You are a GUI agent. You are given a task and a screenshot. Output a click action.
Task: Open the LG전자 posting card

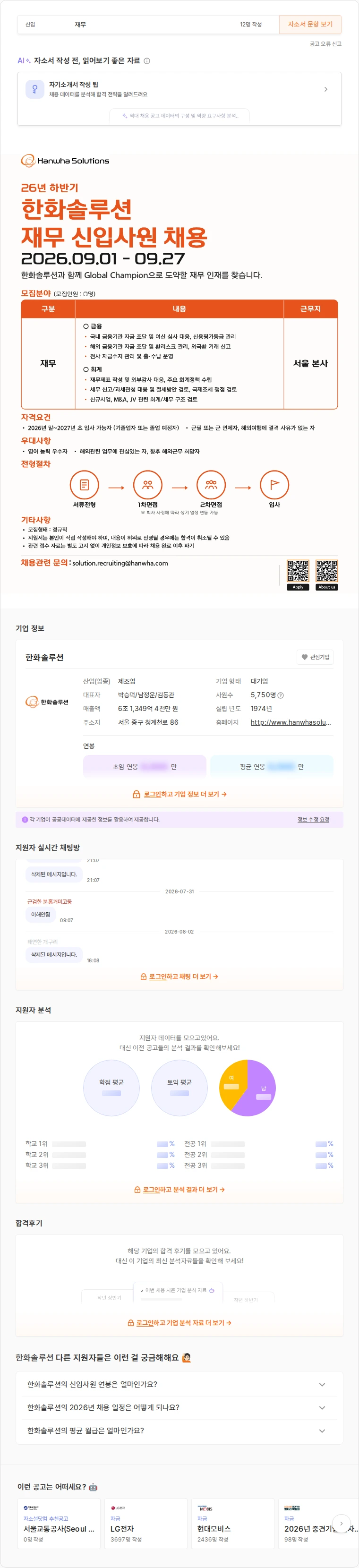pos(146,1523)
